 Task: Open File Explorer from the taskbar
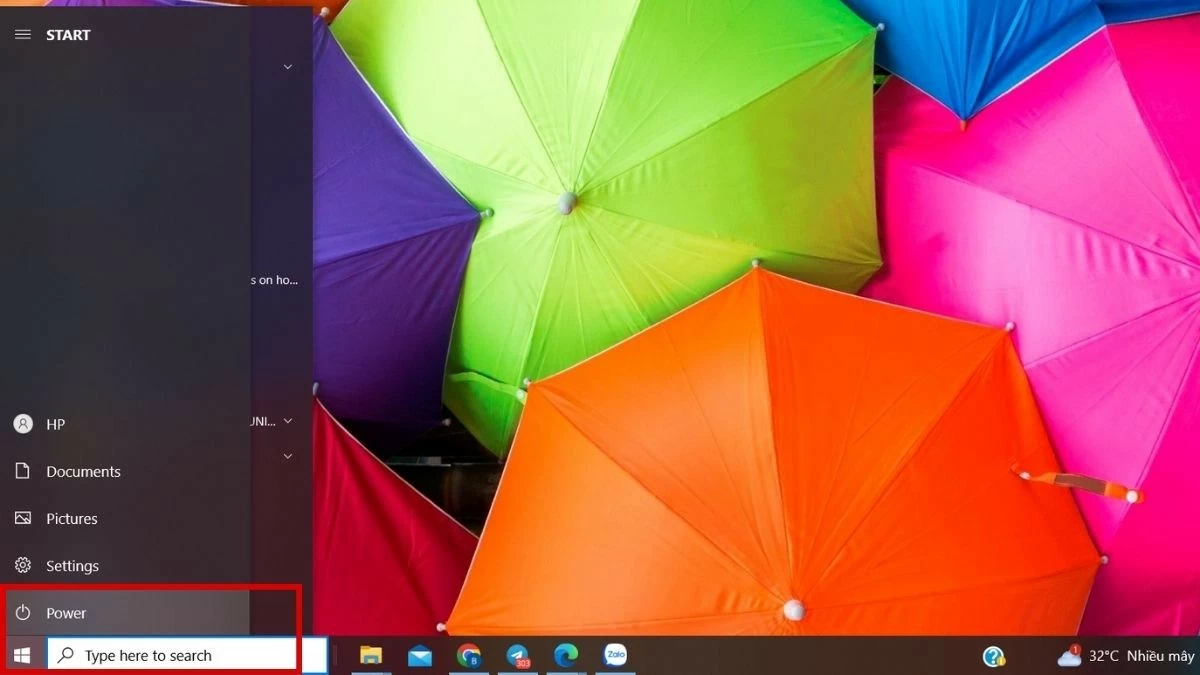click(371, 656)
